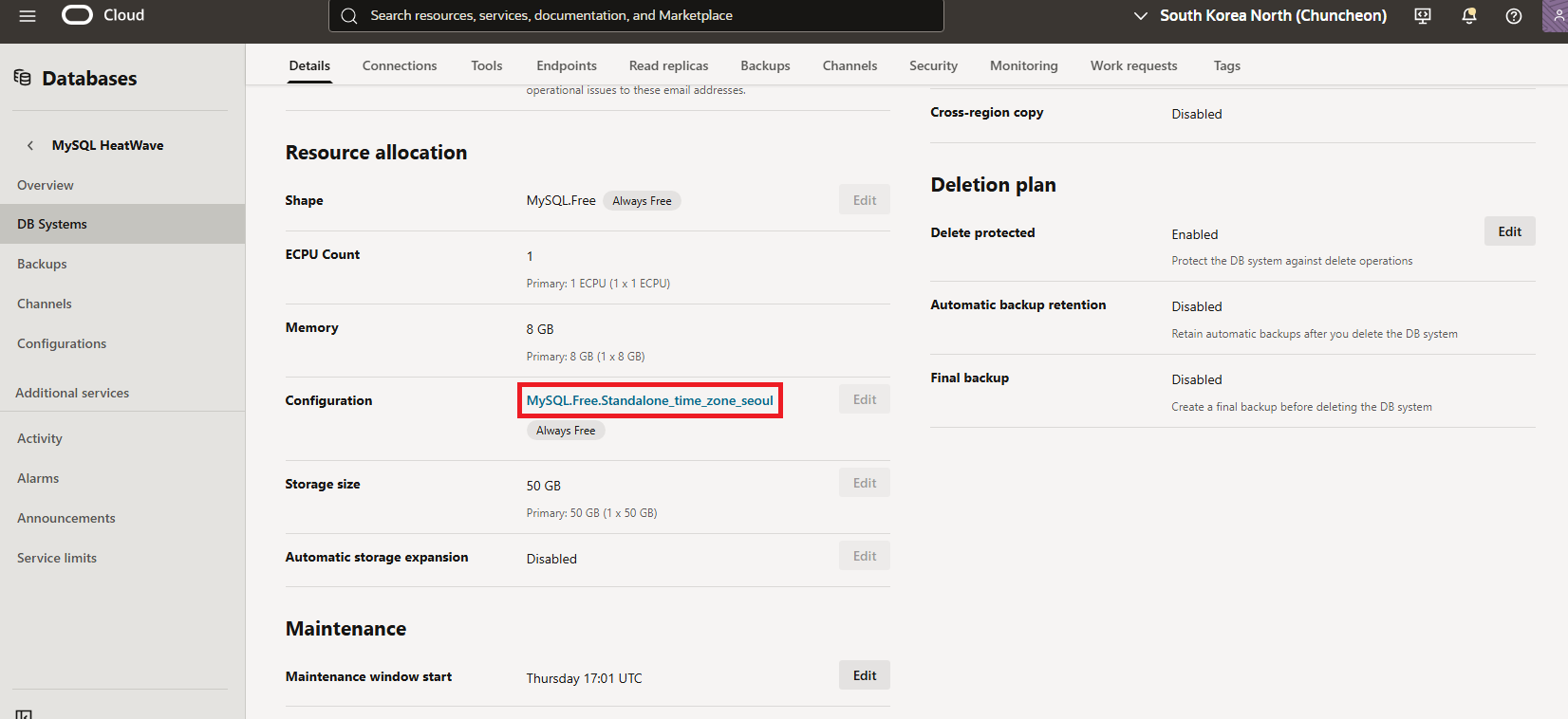1568x719 pixels.
Task: Open the user profile avatar
Action: (x=1556, y=16)
